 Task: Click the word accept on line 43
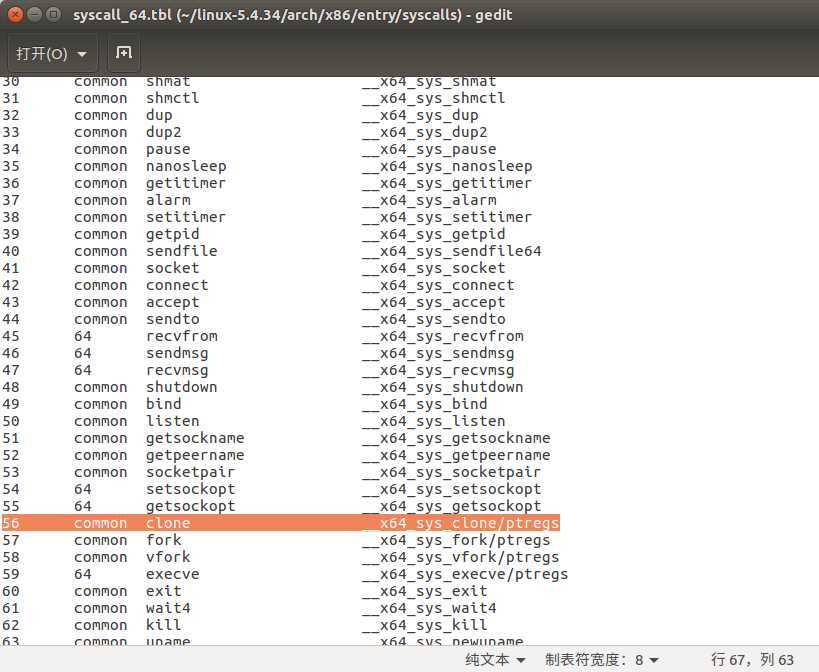(172, 302)
